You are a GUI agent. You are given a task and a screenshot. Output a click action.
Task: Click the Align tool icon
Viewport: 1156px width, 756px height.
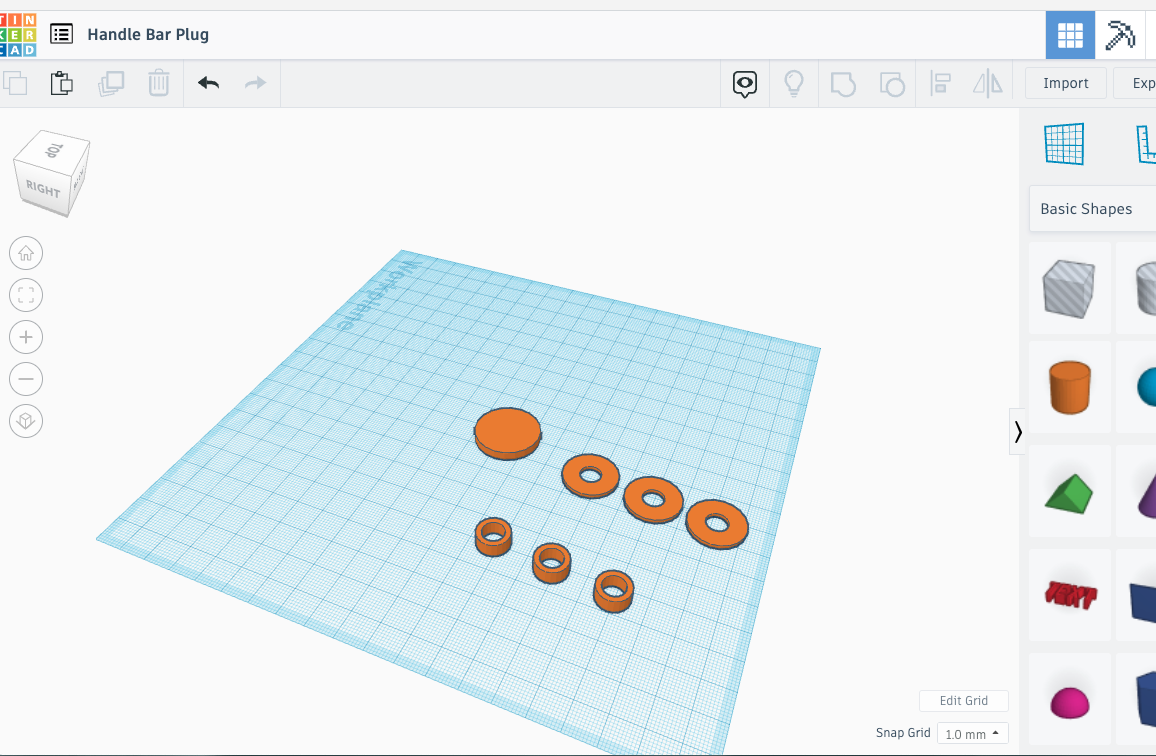point(940,83)
